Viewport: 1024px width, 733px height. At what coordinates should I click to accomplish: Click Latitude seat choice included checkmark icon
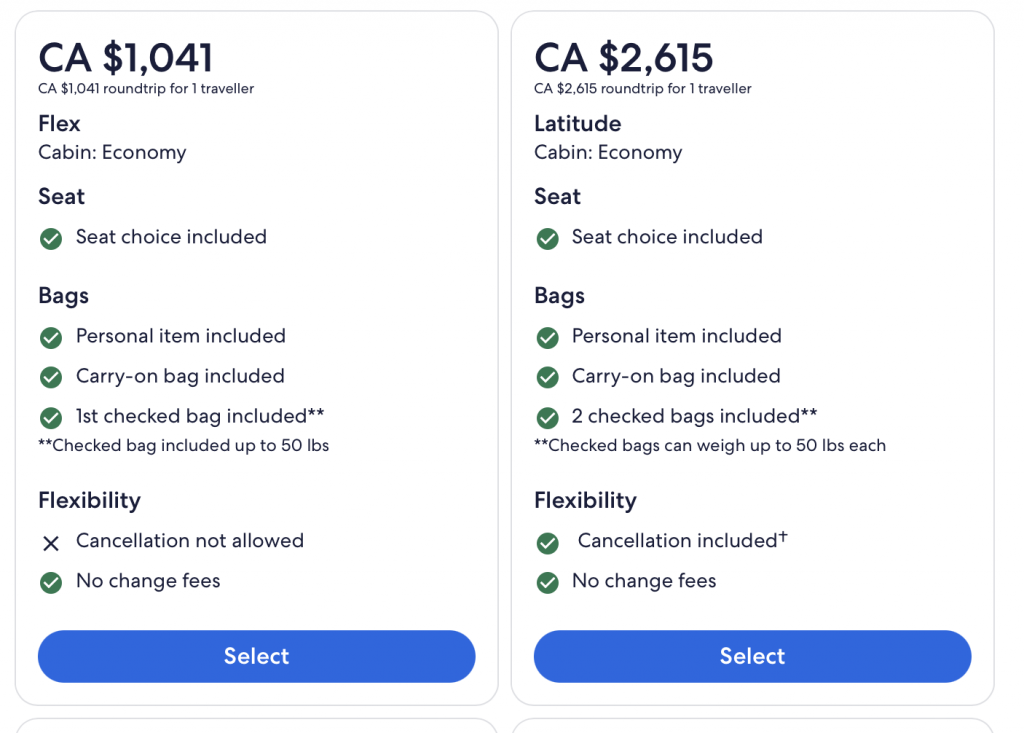pyautogui.click(x=547, y=239)
